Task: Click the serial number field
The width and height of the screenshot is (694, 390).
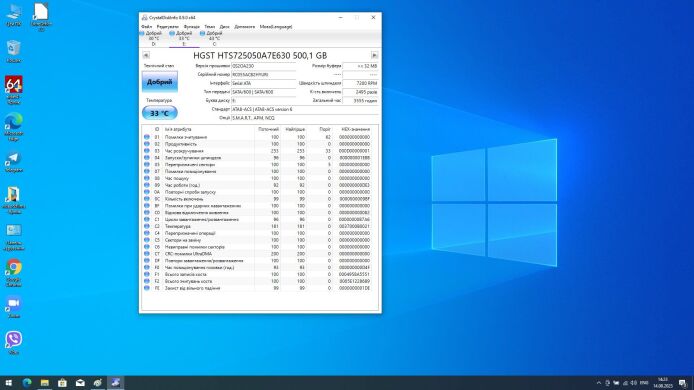Action: pyautogui.click(x=264, y=74)
